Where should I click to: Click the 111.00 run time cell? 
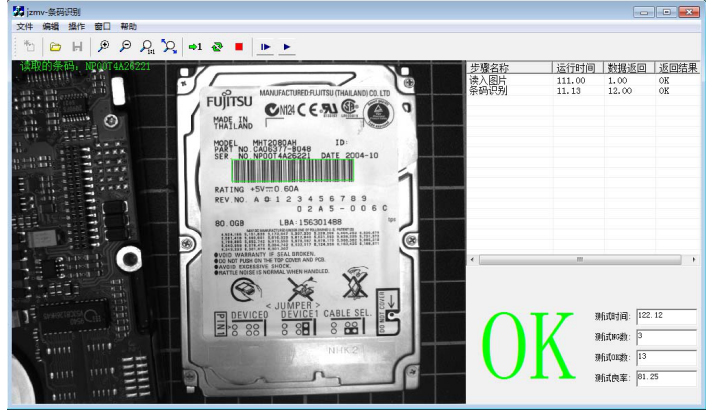click(571, 81)
